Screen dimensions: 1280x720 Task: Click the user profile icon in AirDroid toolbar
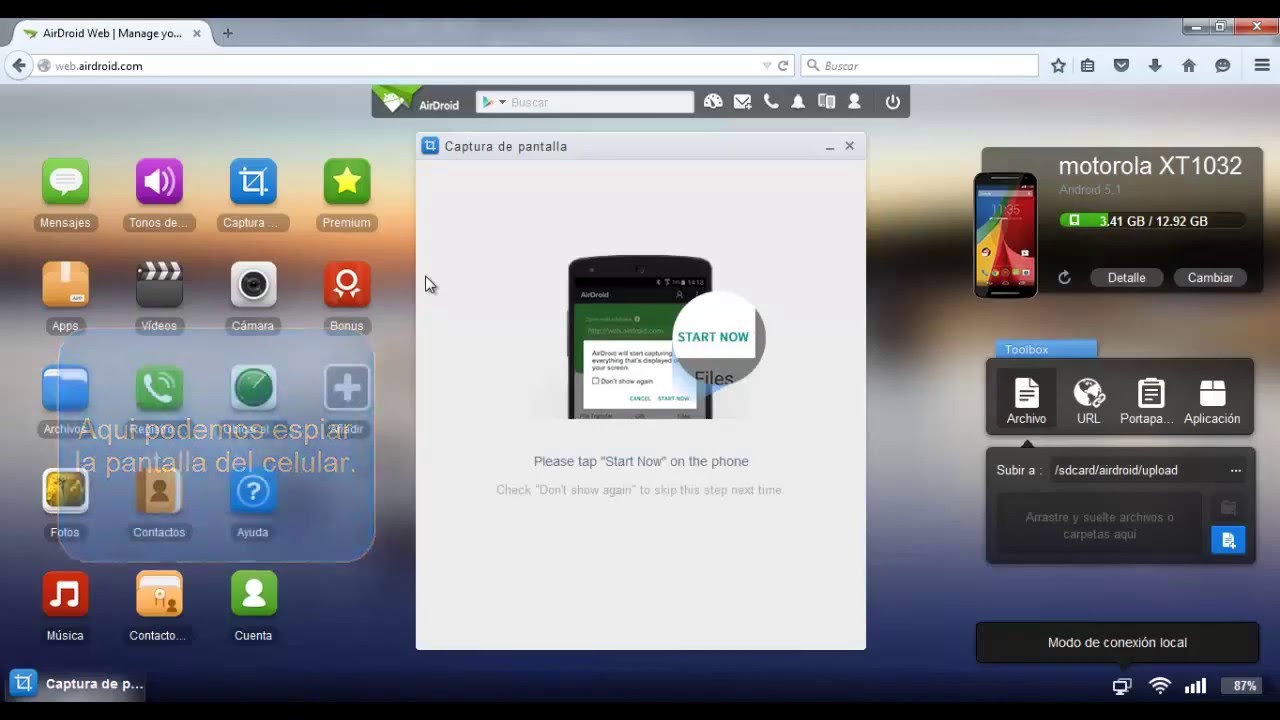point(855,102)
